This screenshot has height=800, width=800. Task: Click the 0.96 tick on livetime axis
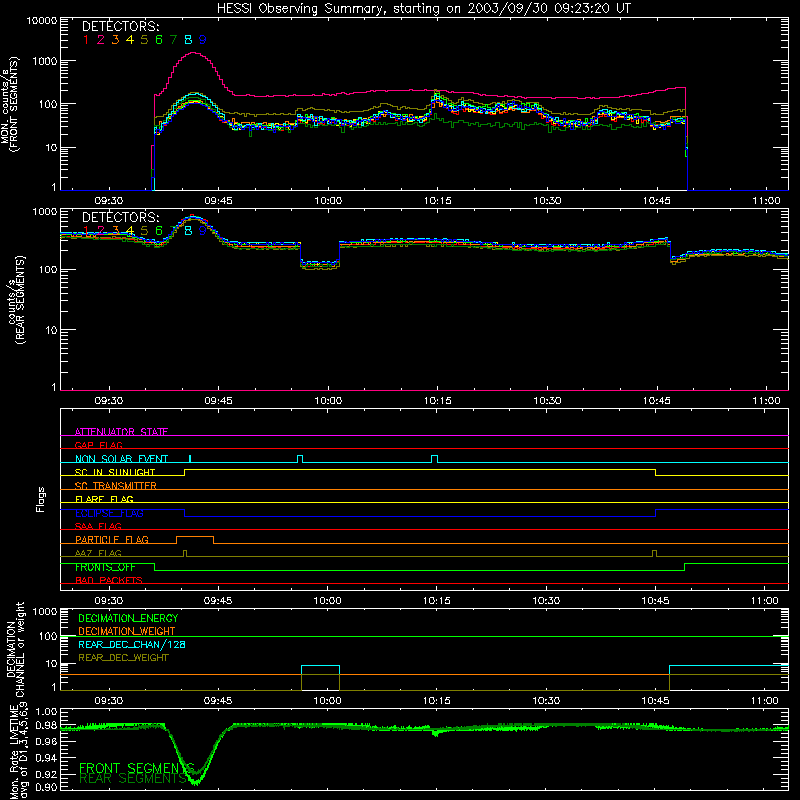(x=47, y=741)
